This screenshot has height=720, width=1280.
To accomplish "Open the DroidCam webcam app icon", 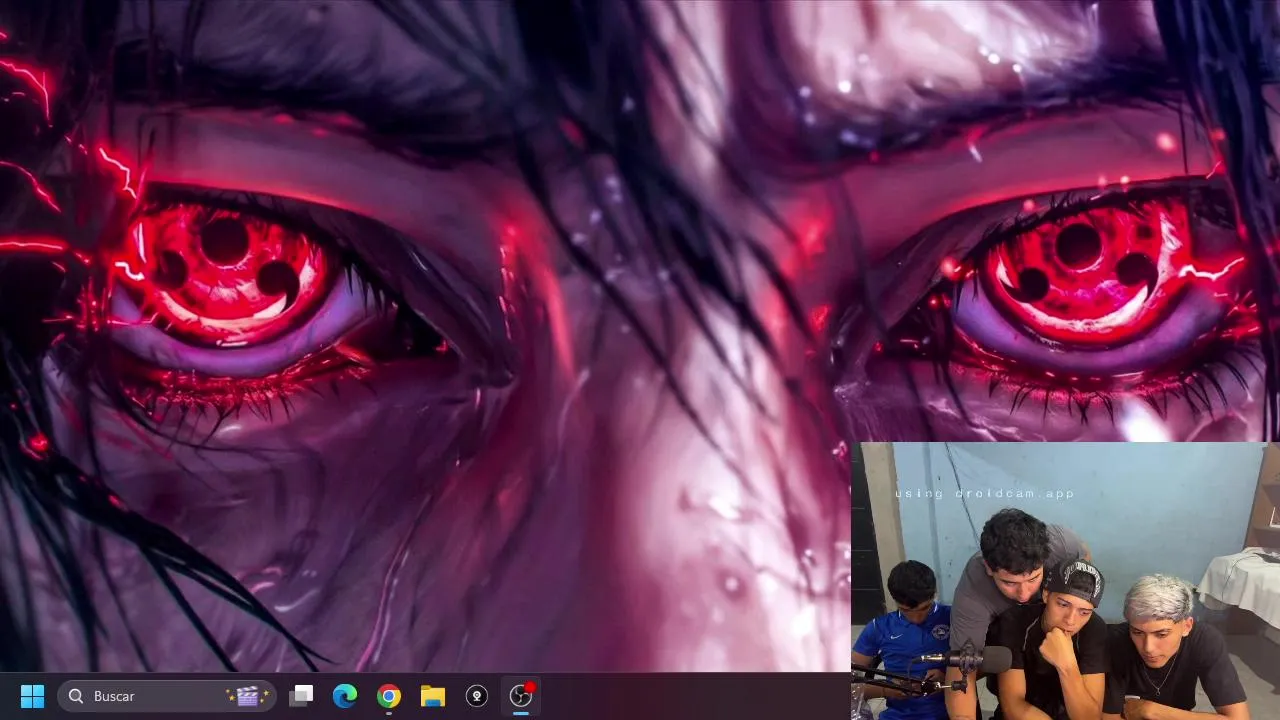I will point(477,696).
